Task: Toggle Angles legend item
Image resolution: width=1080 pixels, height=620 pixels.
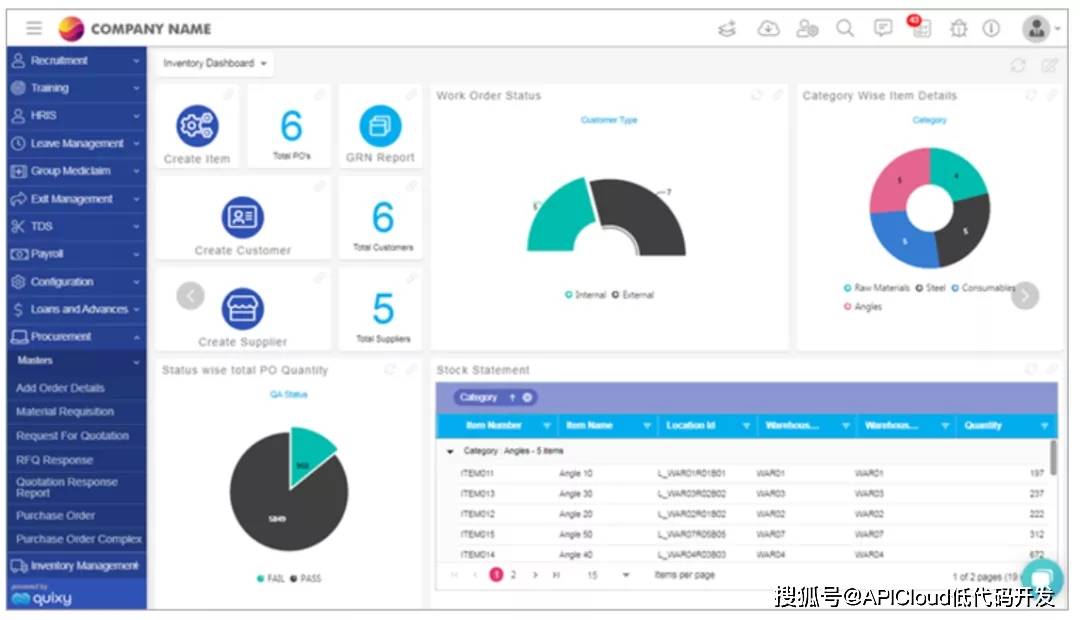Action: [x=862, y=307]
